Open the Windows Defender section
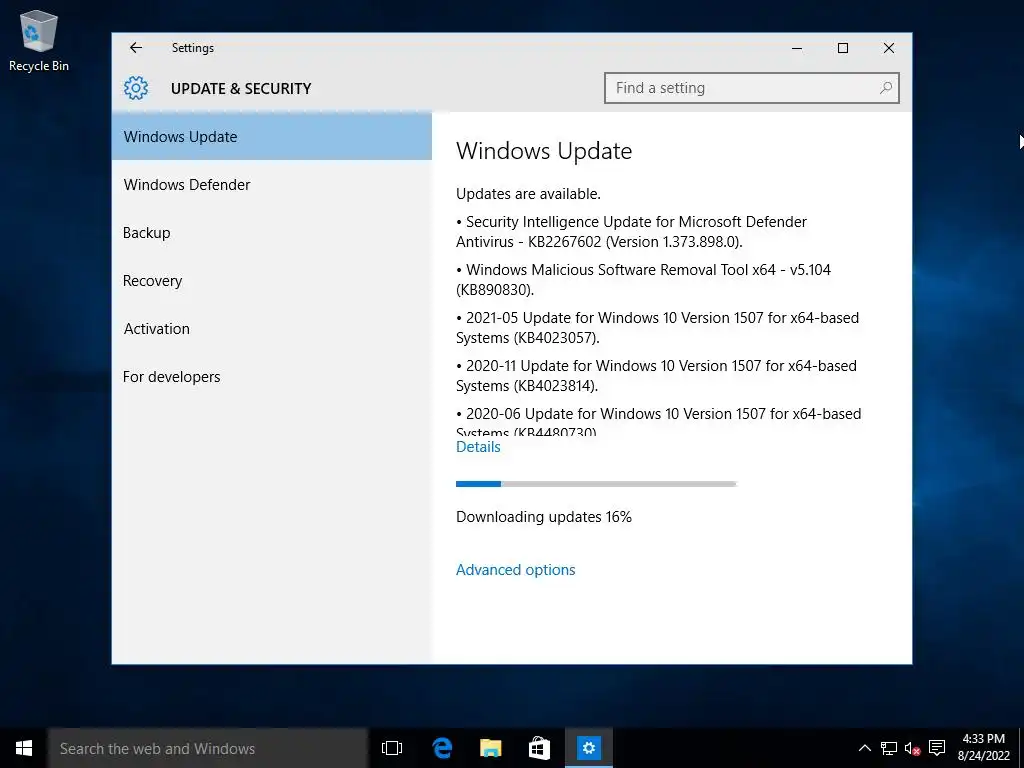The height and width of the screenshot is (768, 1024). 272,185
